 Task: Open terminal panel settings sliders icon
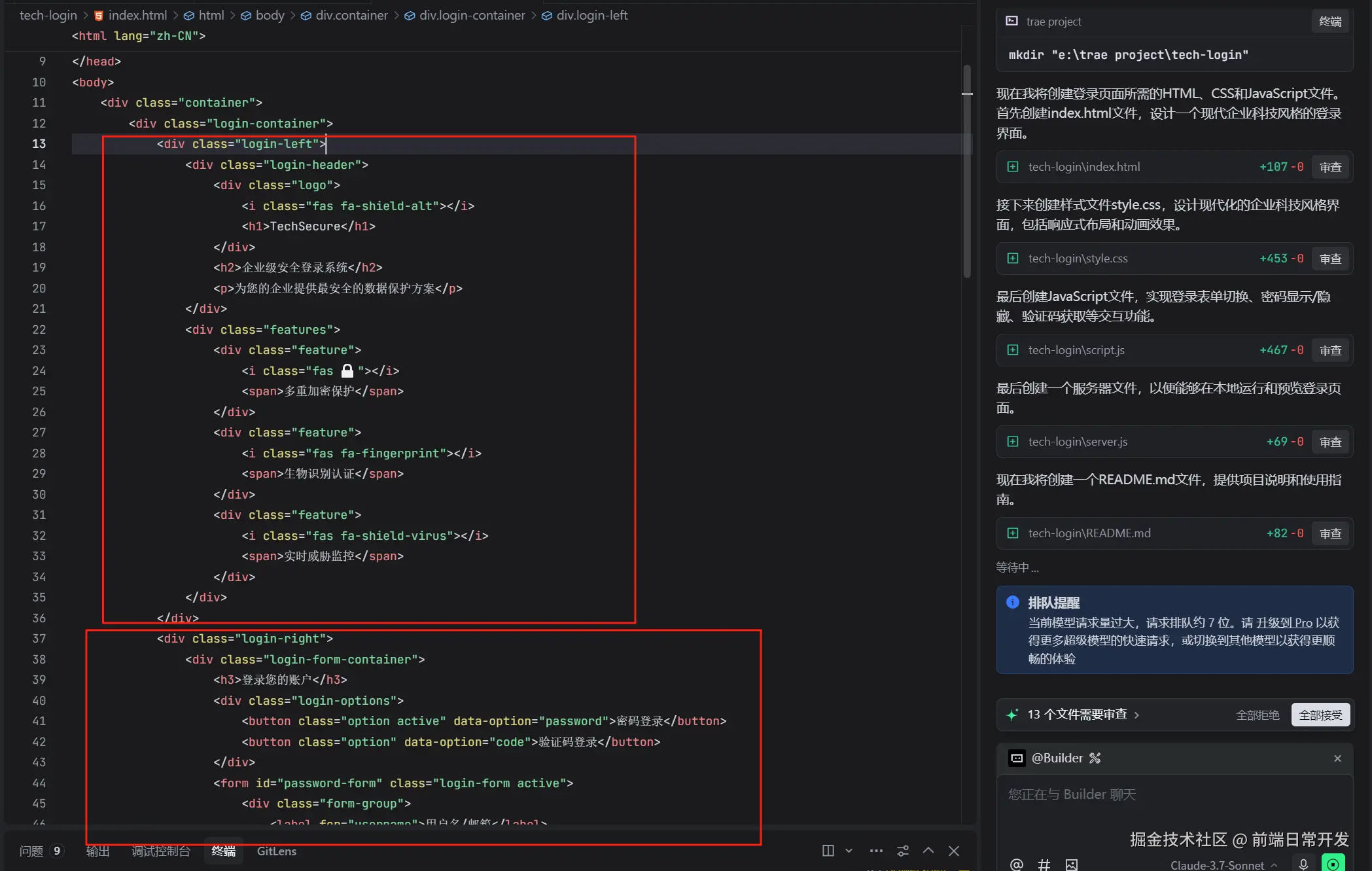903,851
